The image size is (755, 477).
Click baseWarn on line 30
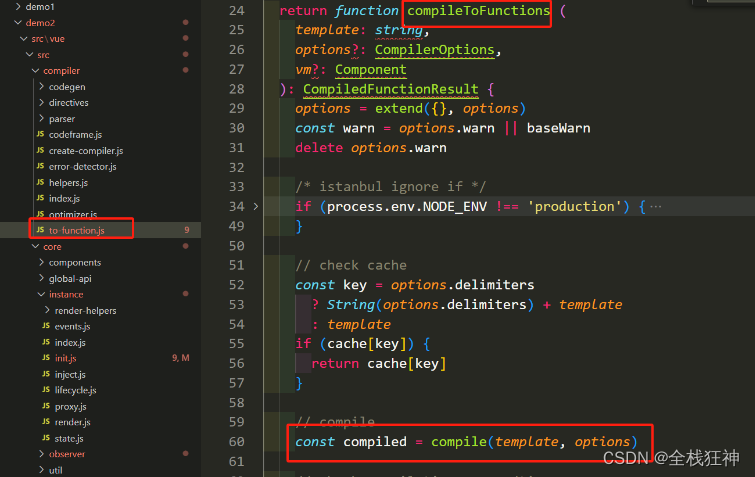[x=559, y=128]
